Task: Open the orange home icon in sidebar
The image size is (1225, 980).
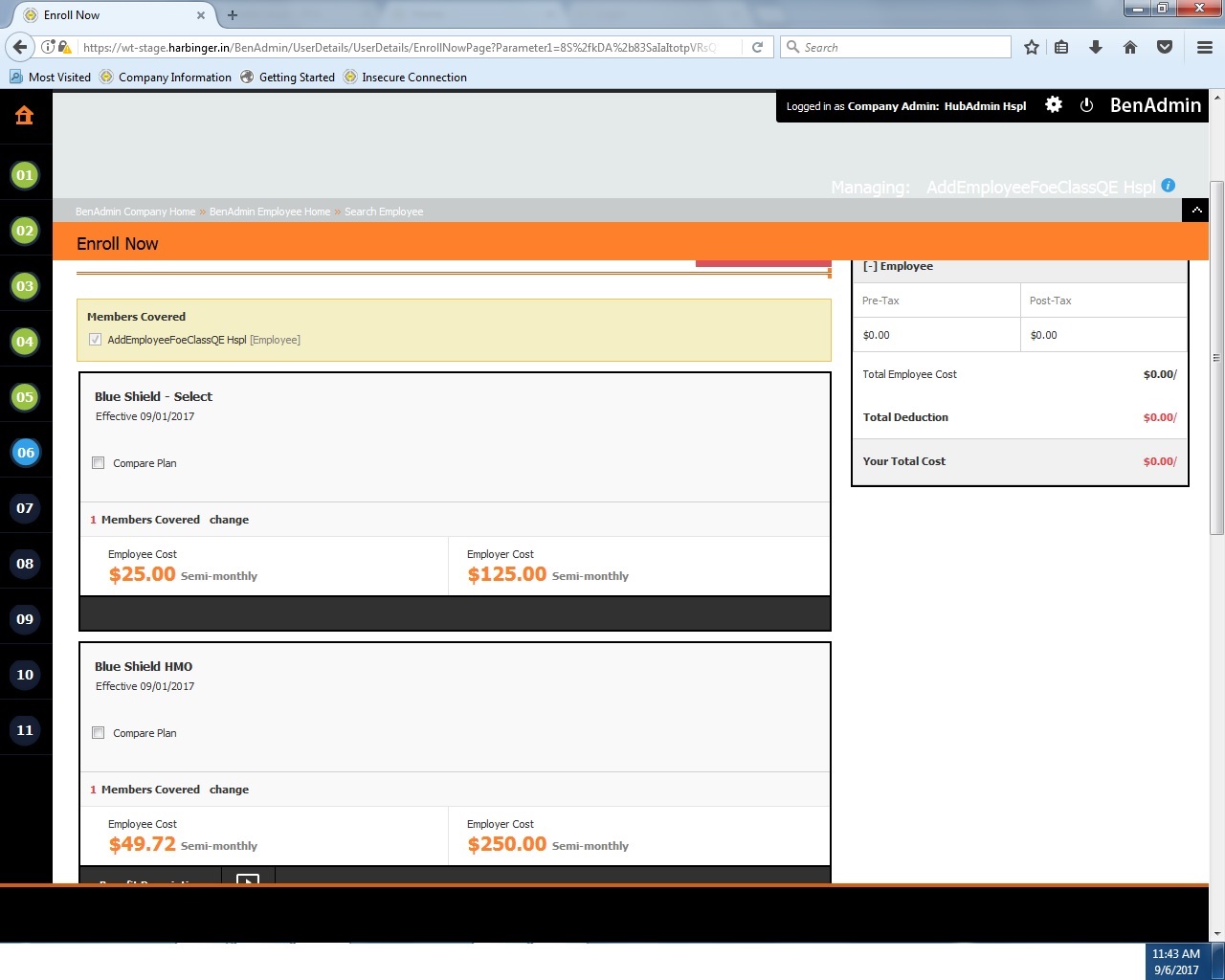Action: [25, 116]
